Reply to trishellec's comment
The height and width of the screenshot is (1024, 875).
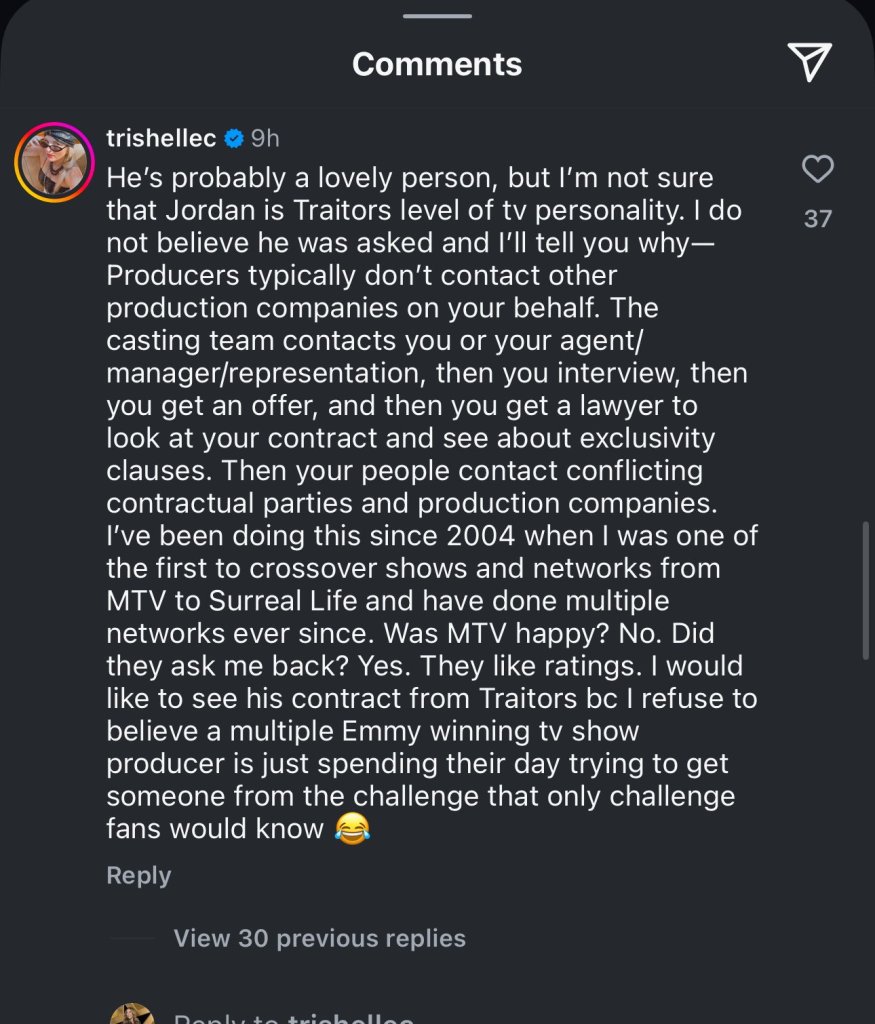pos(138,875)
